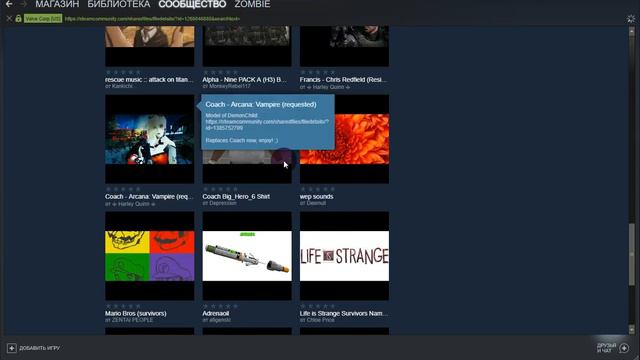Open Coach Big_Hero_6 Shirt title link

point(236,196)
